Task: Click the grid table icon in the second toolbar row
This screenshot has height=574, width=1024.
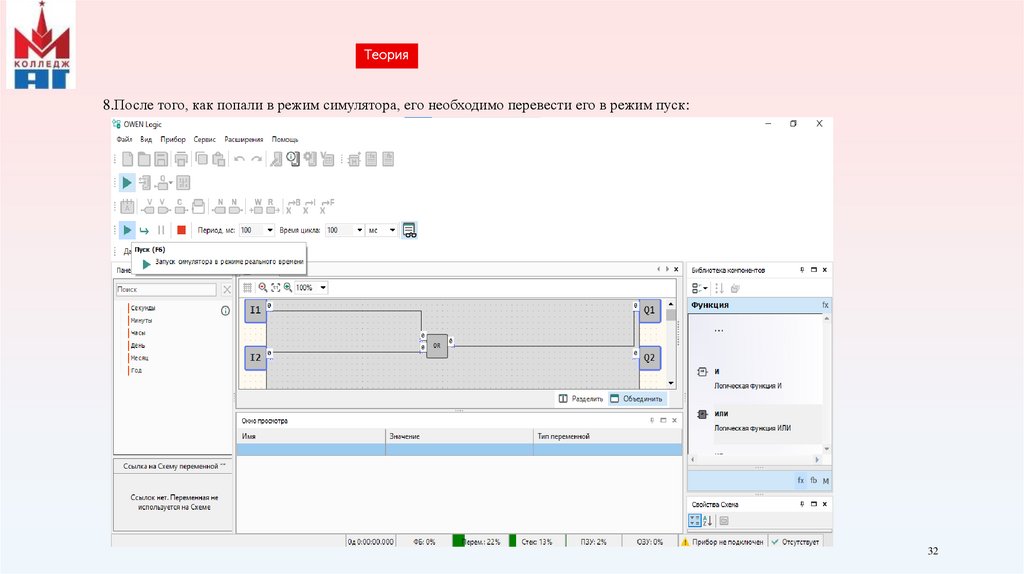Action: (184, 183)
